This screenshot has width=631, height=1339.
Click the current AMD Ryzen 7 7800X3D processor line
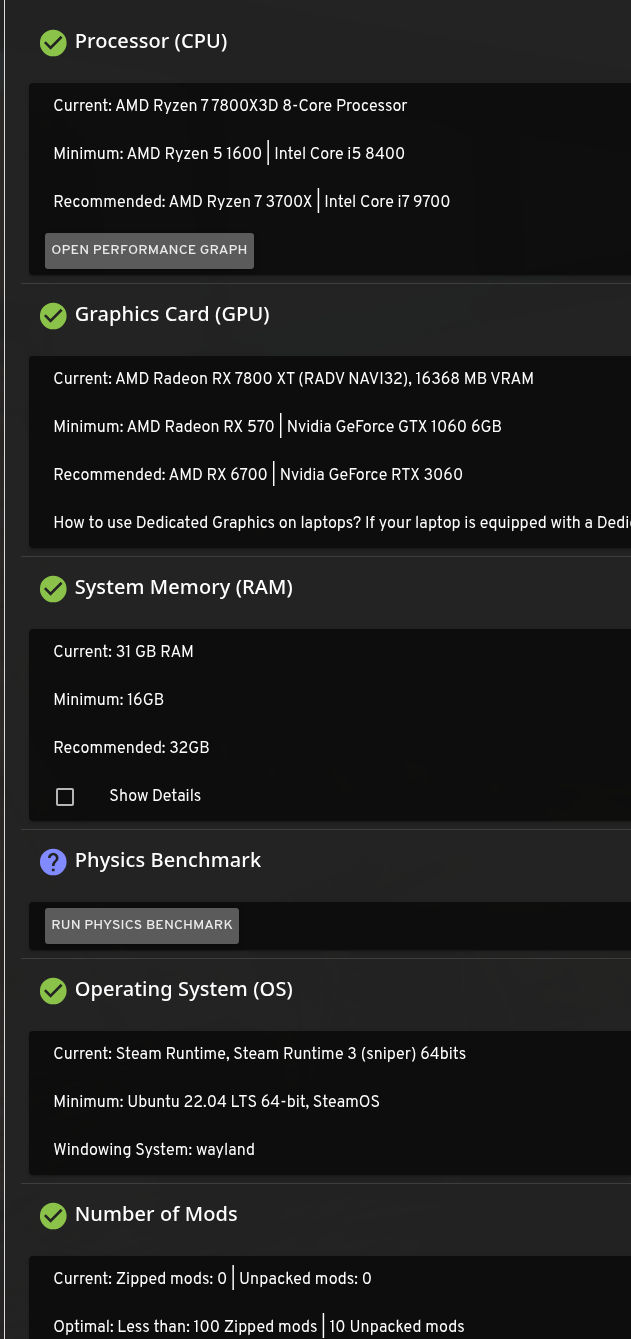tap(230, 106)
